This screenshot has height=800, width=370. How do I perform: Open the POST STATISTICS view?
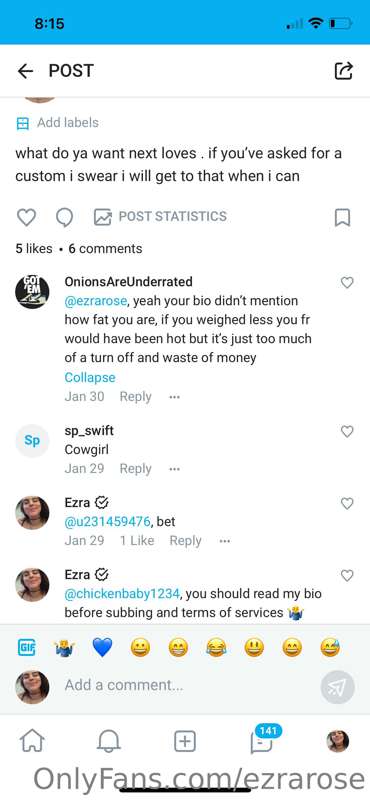tap(160, 216)
